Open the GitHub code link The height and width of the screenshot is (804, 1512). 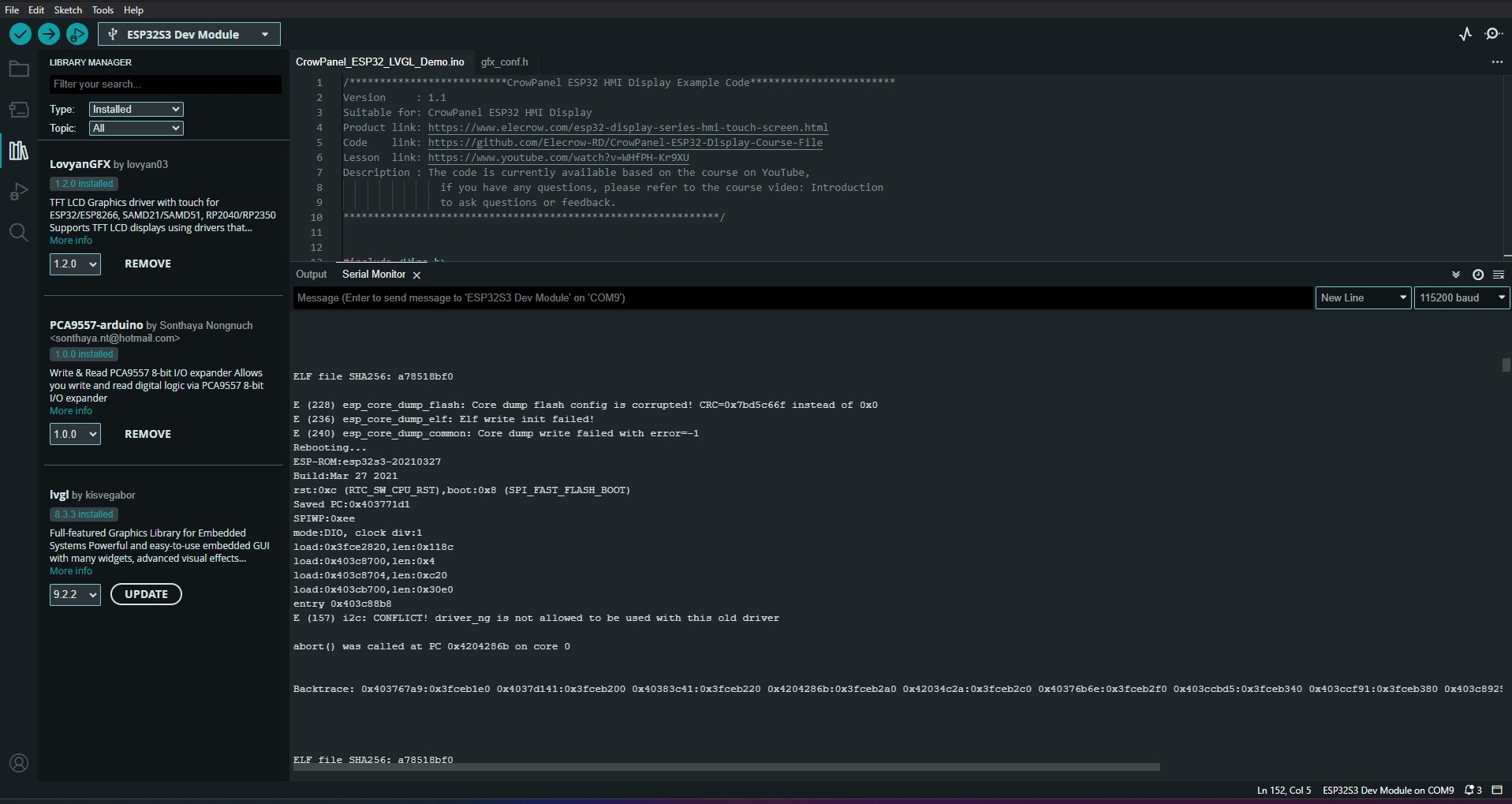click(x=625, y=143)
